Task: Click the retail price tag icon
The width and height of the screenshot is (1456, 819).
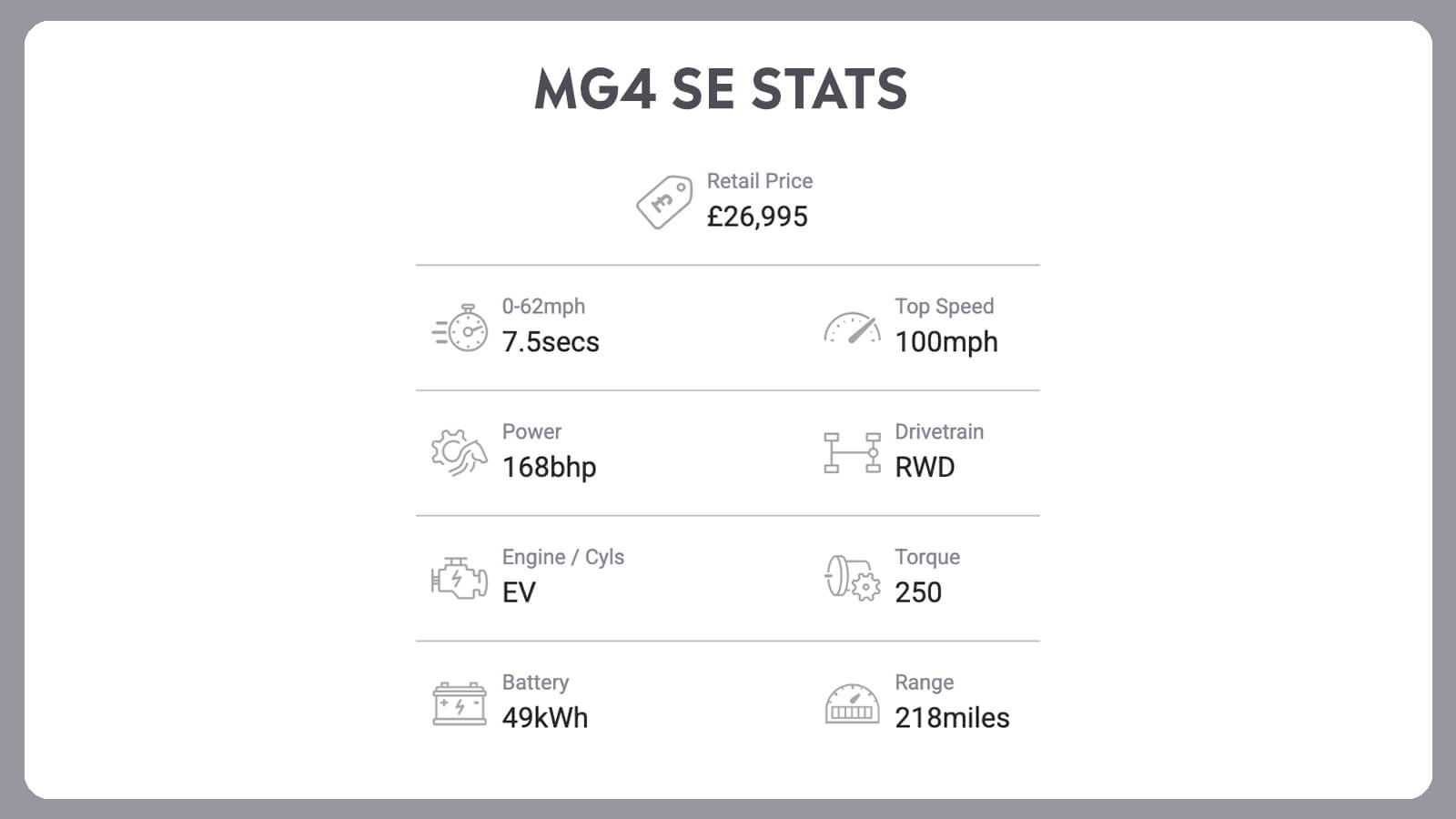Action: pyautogui.click(x=664, y=202)
